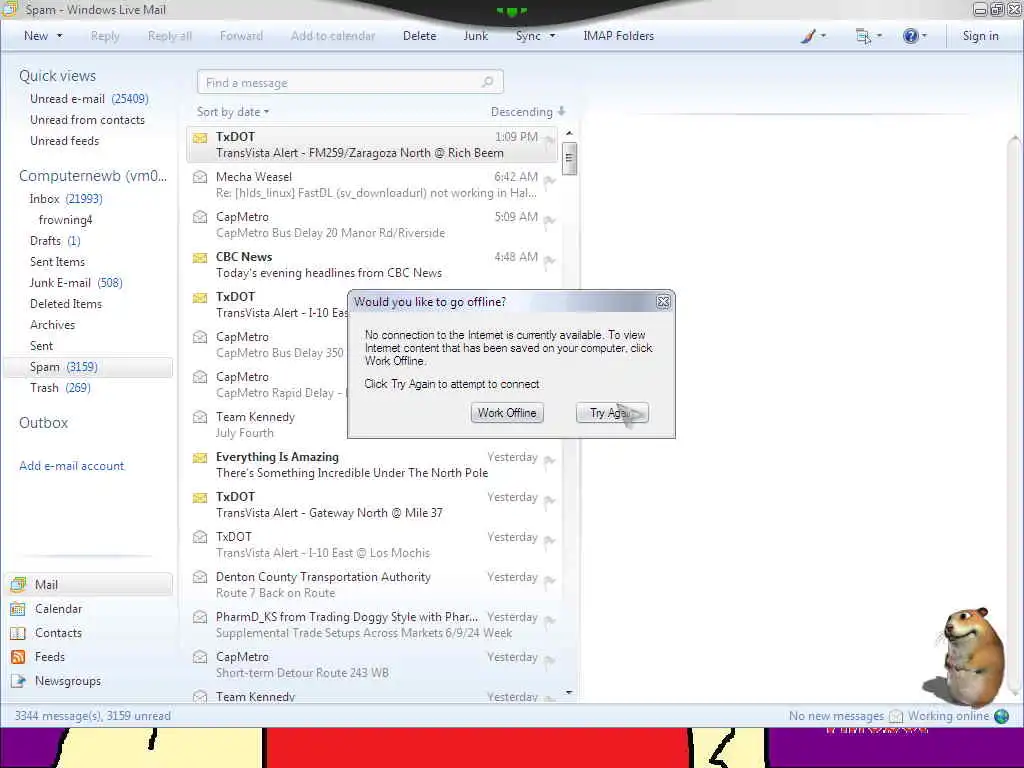Click Add e-mail account link
The image size is (1024, 768).
pos(71,466)
